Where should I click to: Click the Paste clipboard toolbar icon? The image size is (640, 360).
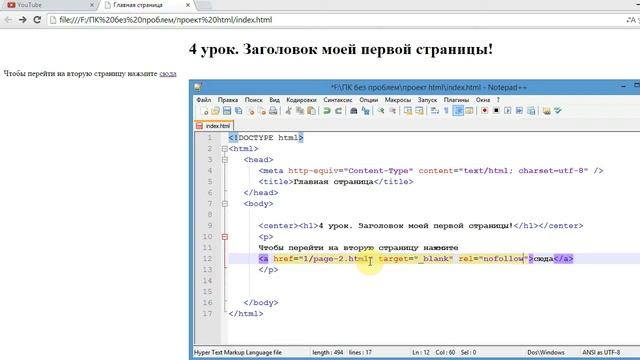click(x=311, y=111)
